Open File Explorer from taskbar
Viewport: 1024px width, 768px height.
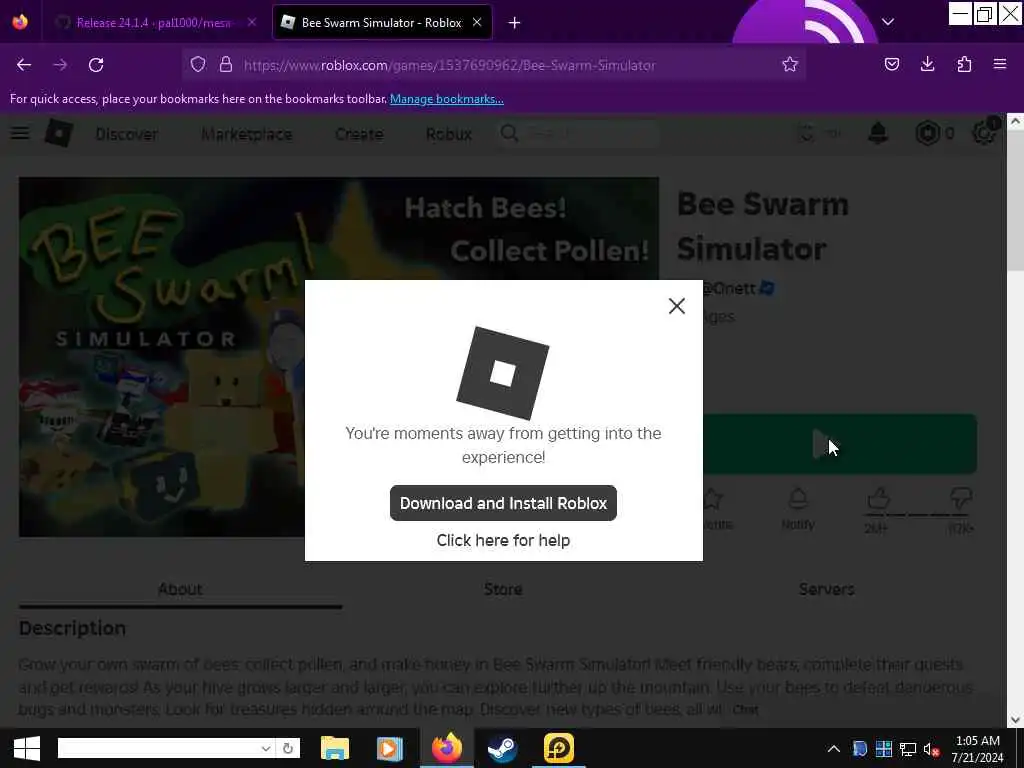point(335,748)
